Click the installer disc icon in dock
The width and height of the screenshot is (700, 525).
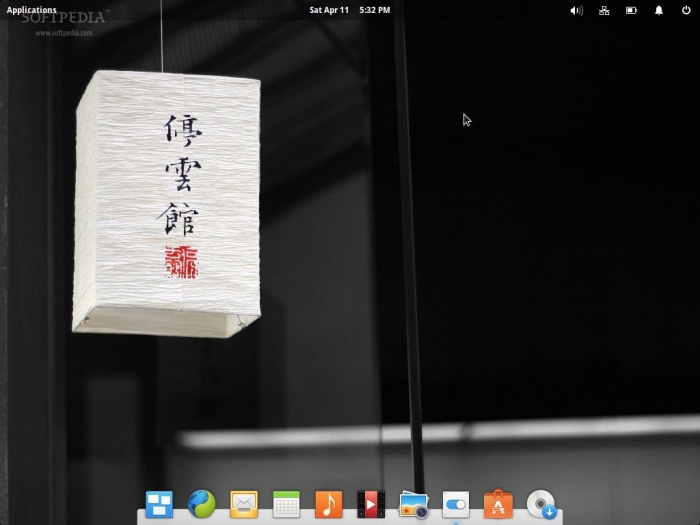click(x=541, y=504)
